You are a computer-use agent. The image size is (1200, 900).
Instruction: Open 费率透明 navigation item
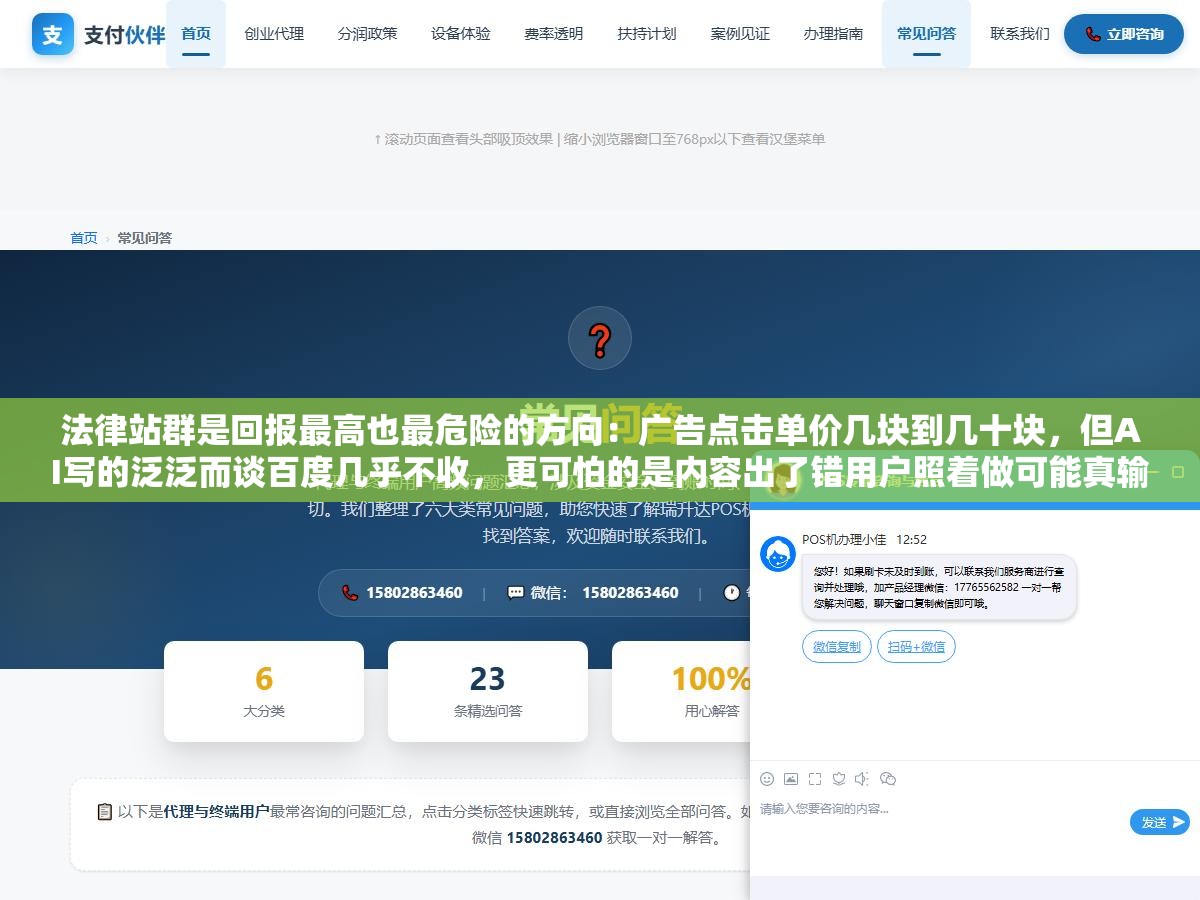click(x=554, y=34)
